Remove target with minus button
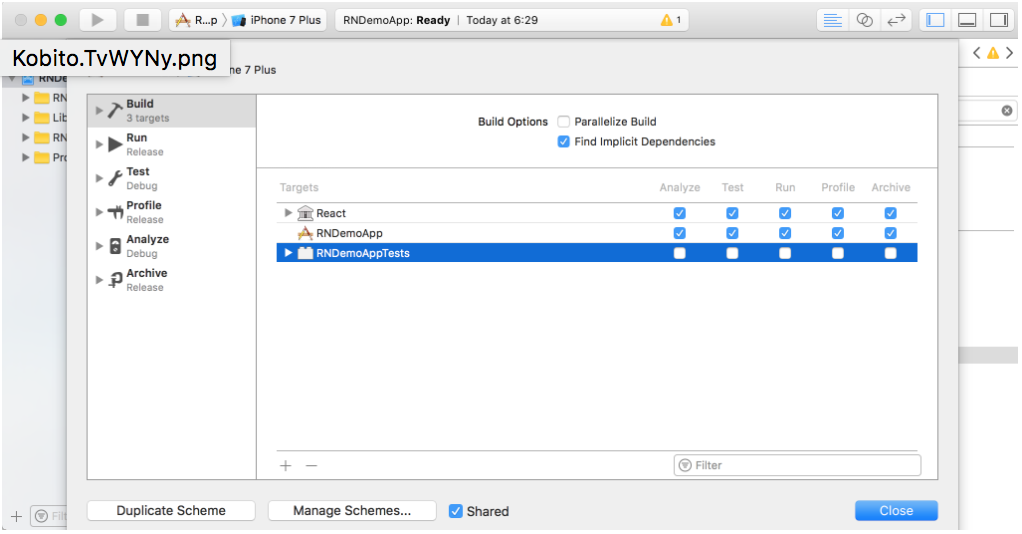 pos(312,466)
